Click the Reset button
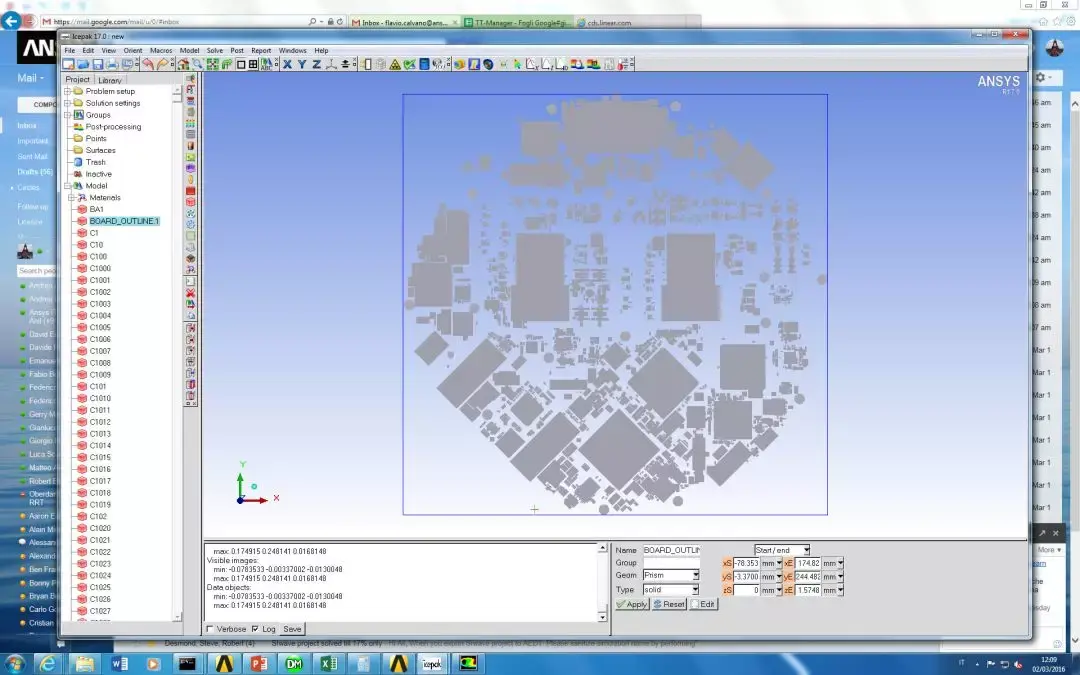This screenshot has width=1080, height=675. [x=670, y=604]
